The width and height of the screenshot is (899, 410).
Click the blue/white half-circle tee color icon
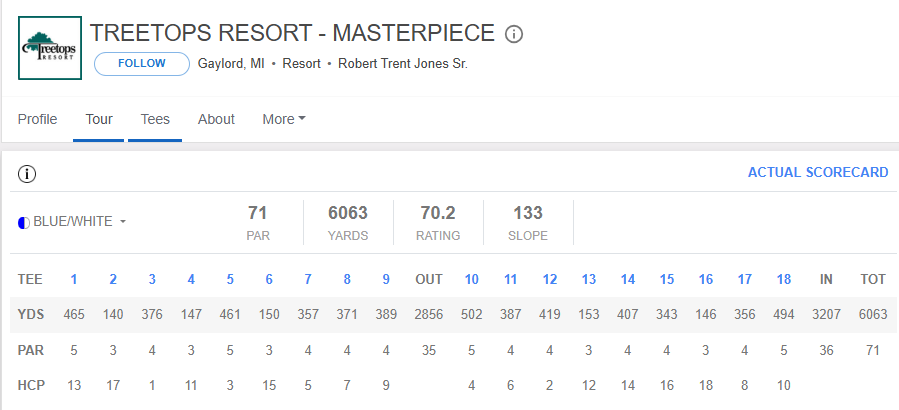point(24,222)
